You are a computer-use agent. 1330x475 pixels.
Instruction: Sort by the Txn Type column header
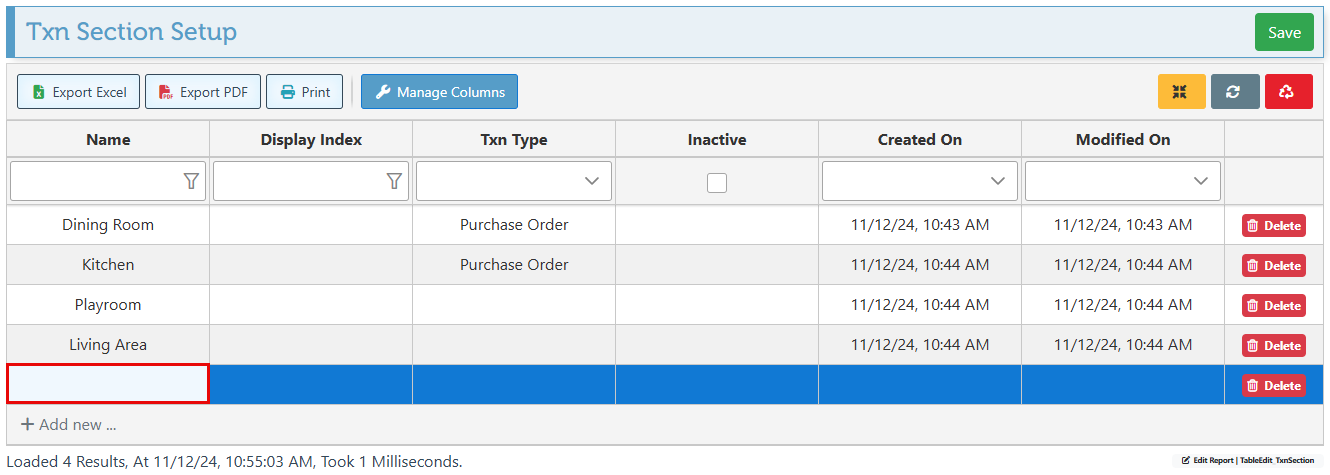pyautogui.click(x=514, y=140)
